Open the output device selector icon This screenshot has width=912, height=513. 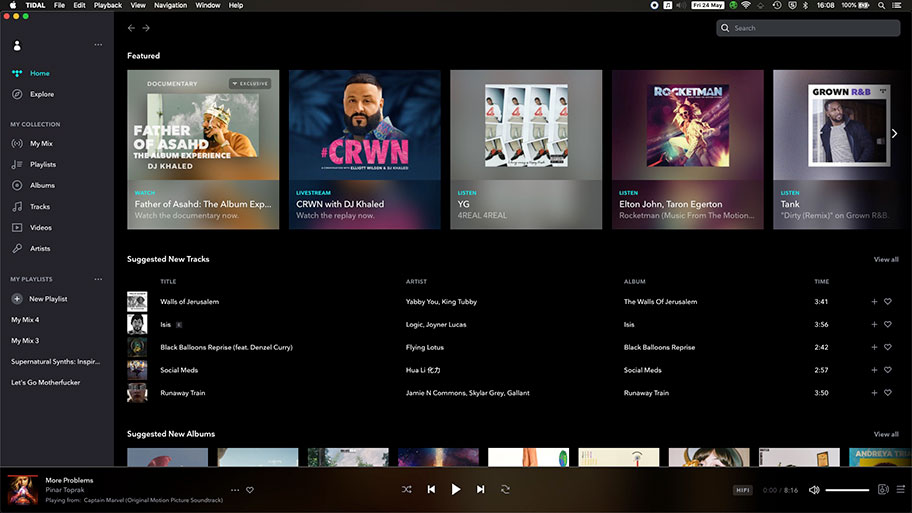point(883,490)
